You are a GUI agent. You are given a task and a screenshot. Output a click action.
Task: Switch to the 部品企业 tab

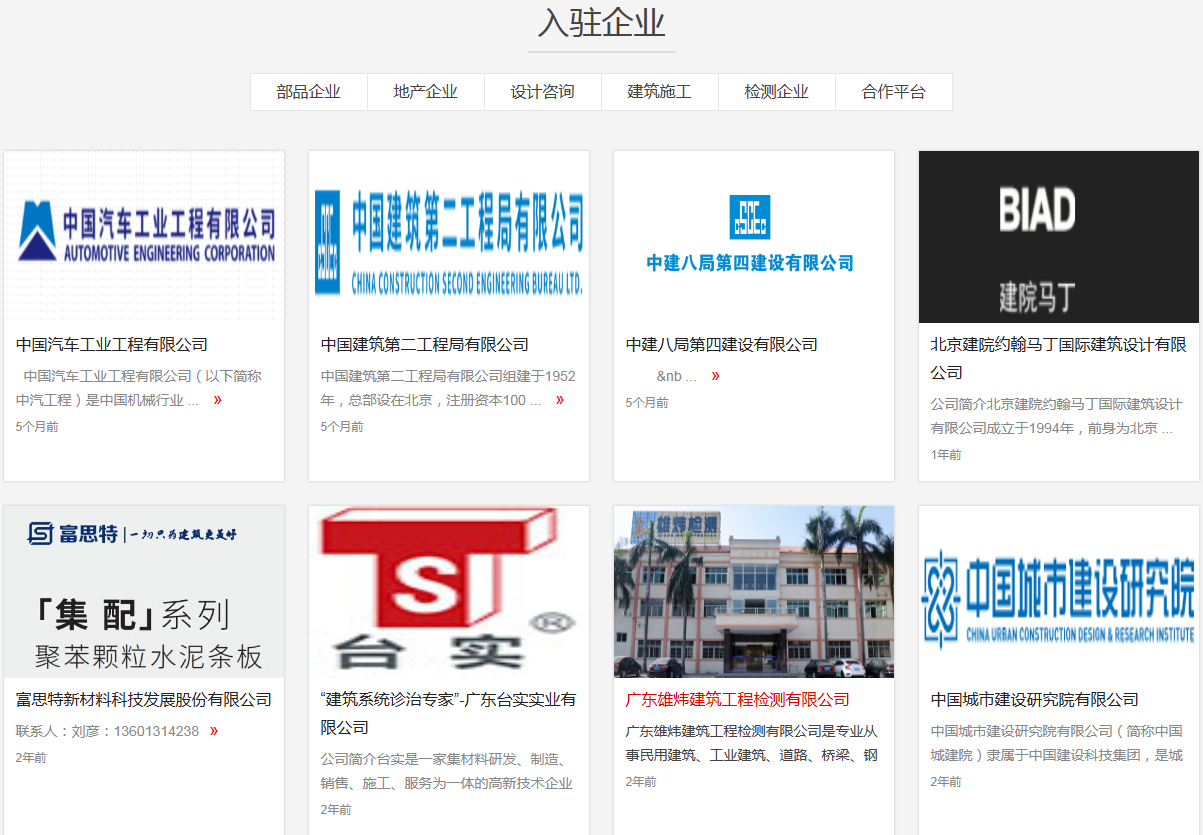pyautogui.click(x=309, y=92)
